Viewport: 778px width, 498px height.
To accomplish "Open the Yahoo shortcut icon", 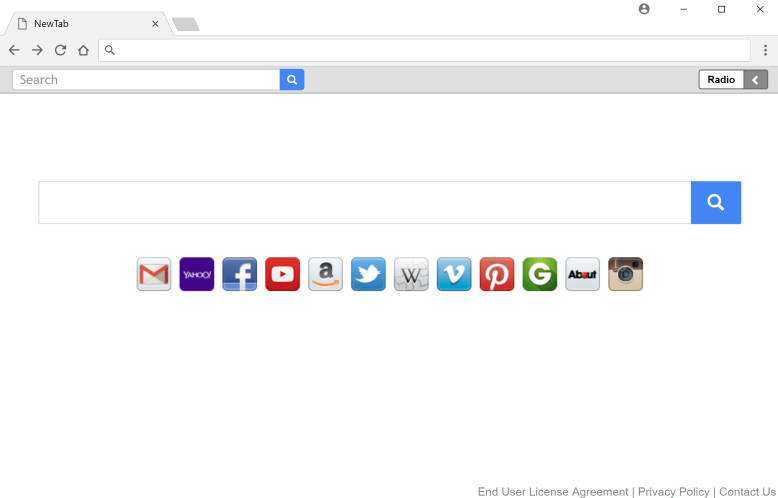I will (x=196, y=274).
